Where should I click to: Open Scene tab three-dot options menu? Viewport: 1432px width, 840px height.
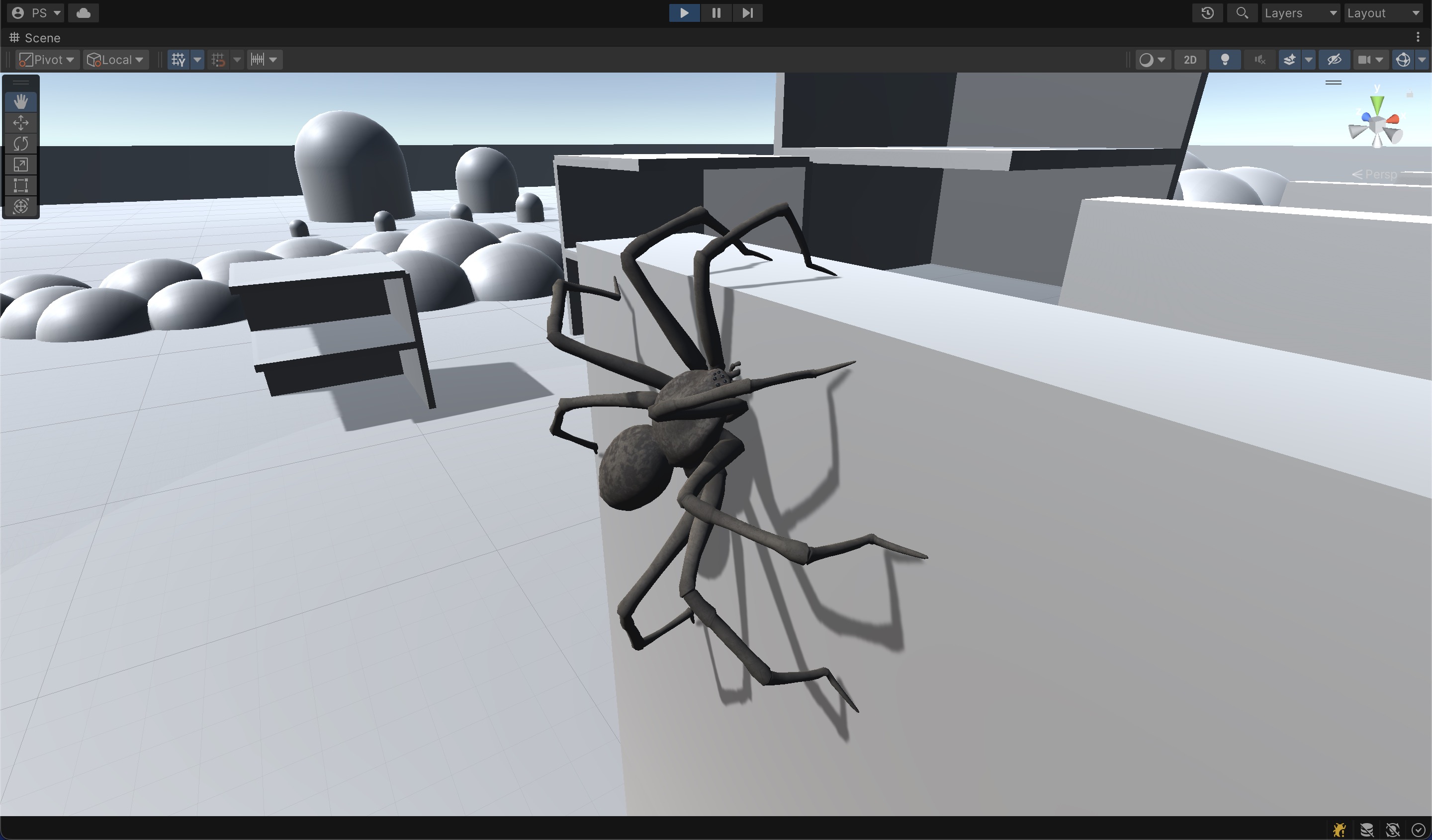[x=1418, y=37]
